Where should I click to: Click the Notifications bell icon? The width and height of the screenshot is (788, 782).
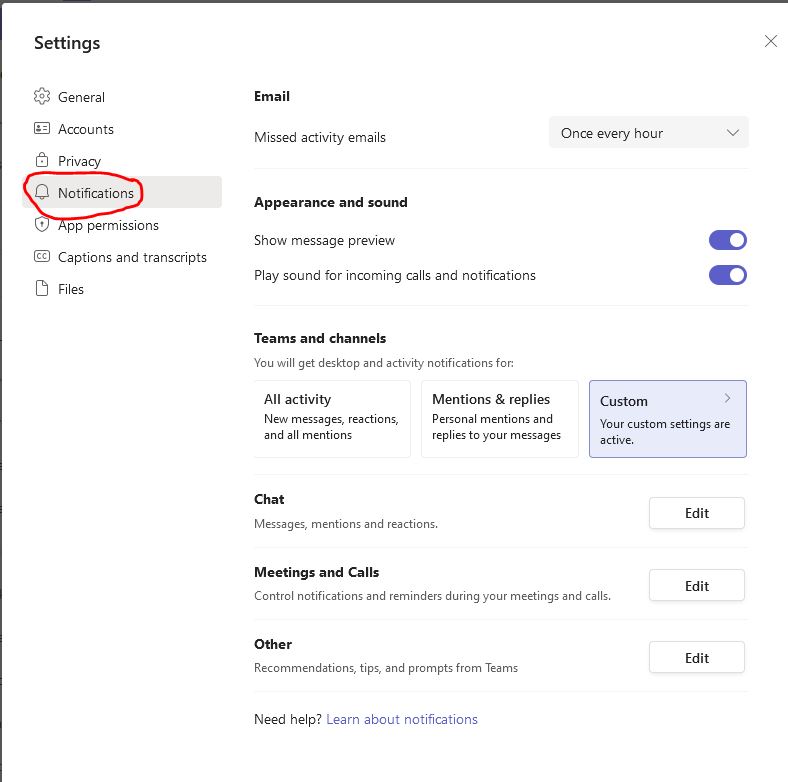[42, 193]
